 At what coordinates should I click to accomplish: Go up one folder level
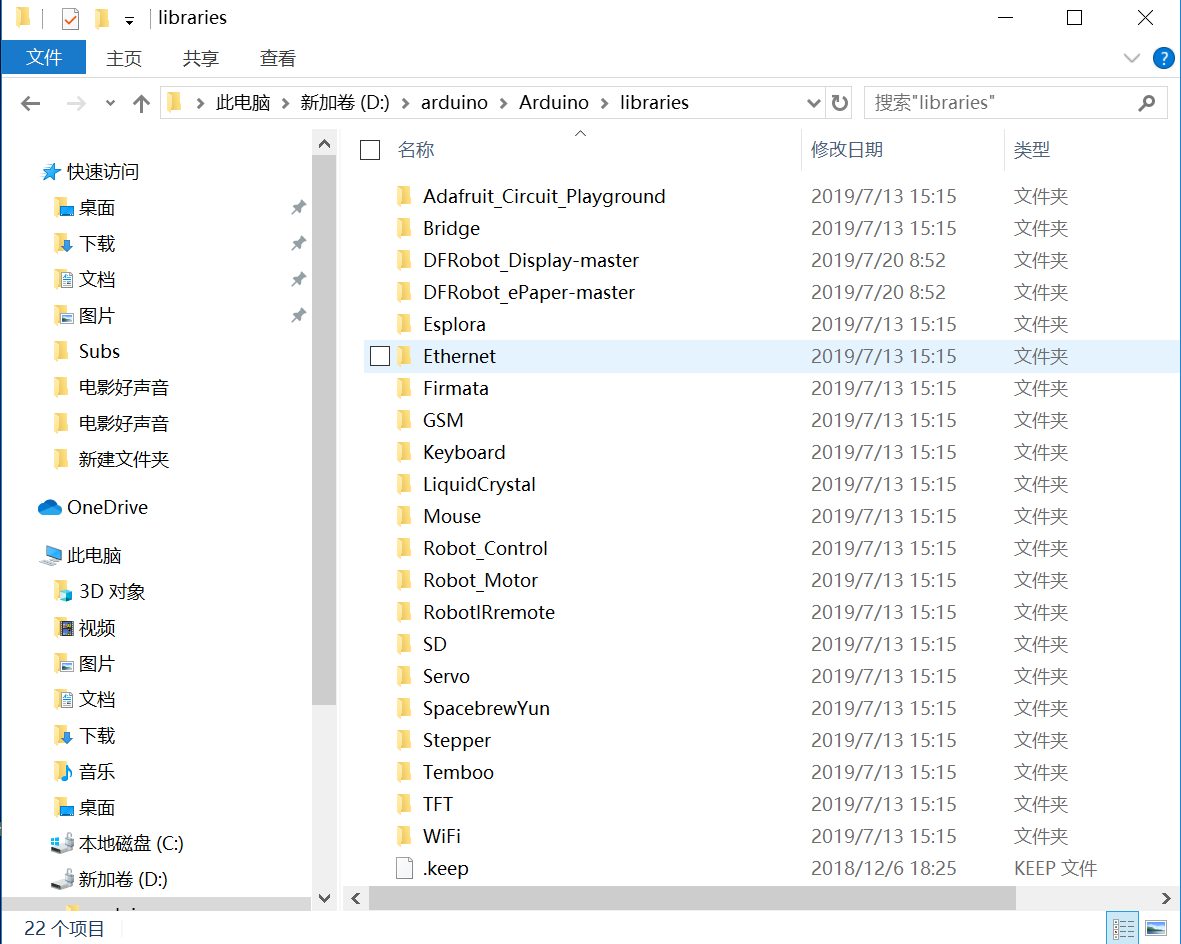point(141,103)
